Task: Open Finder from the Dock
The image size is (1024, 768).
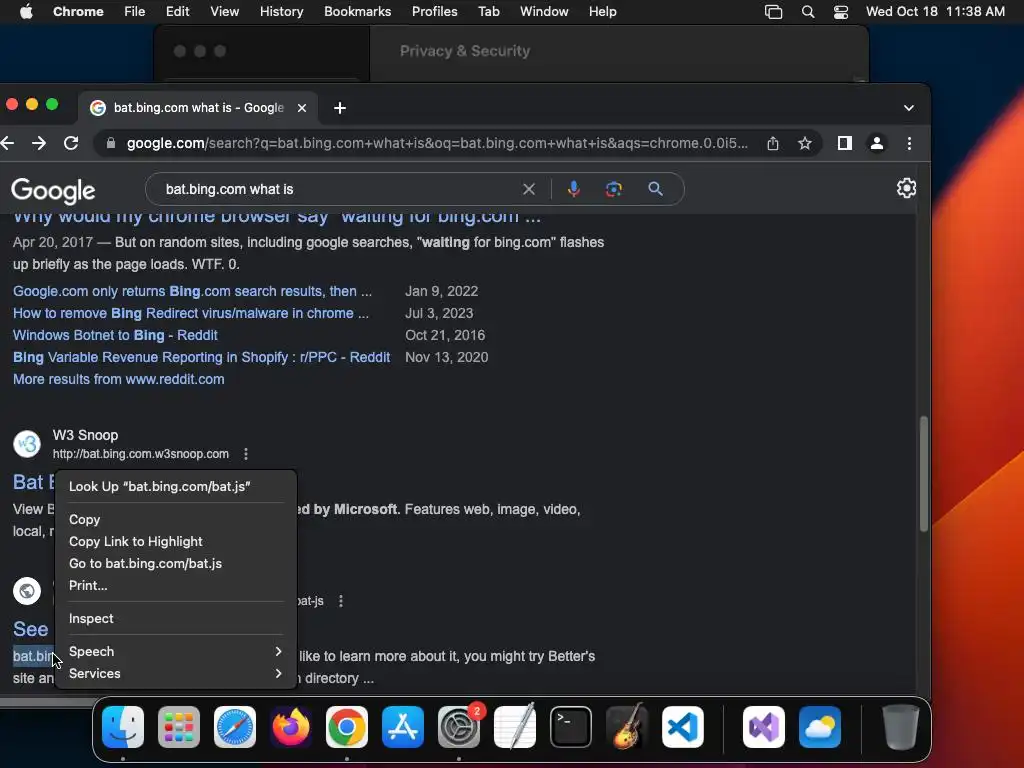Action: [x=123, y=727]
